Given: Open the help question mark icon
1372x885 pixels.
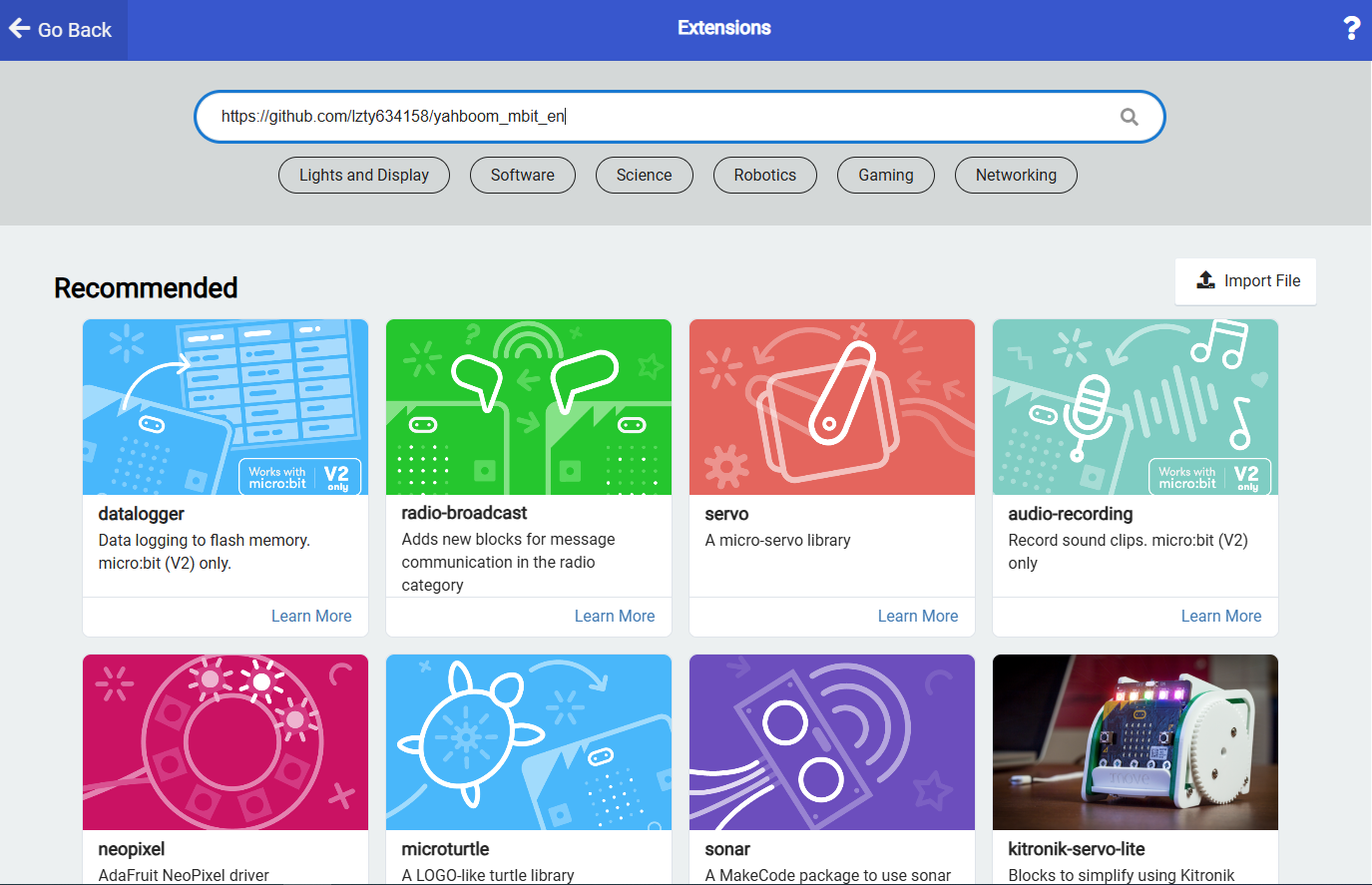Looking at the screenshot, I should [x=1351, y=29].
